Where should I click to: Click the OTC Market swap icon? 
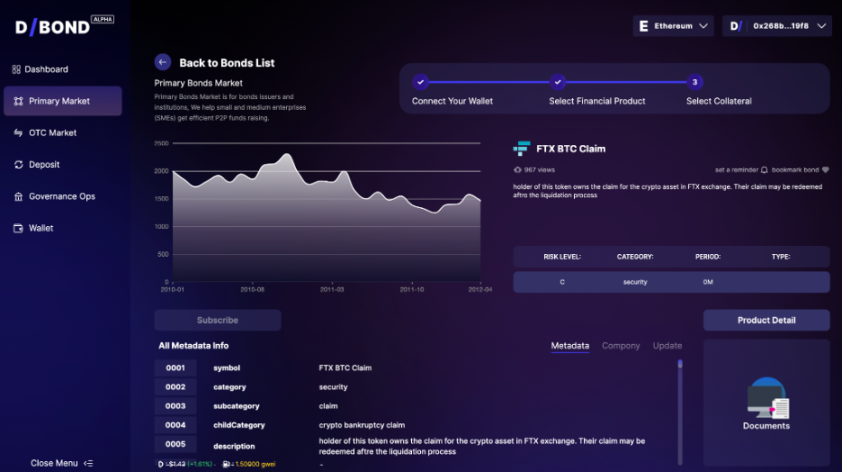[x=18, y=133]
